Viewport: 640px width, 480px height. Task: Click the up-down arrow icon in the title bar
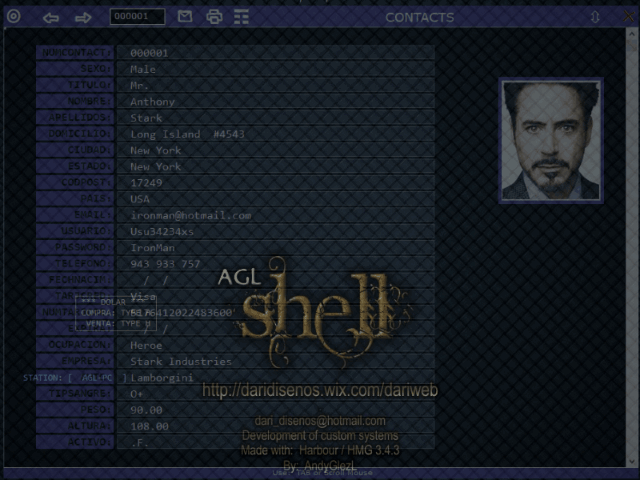click(x=595, y=17)
